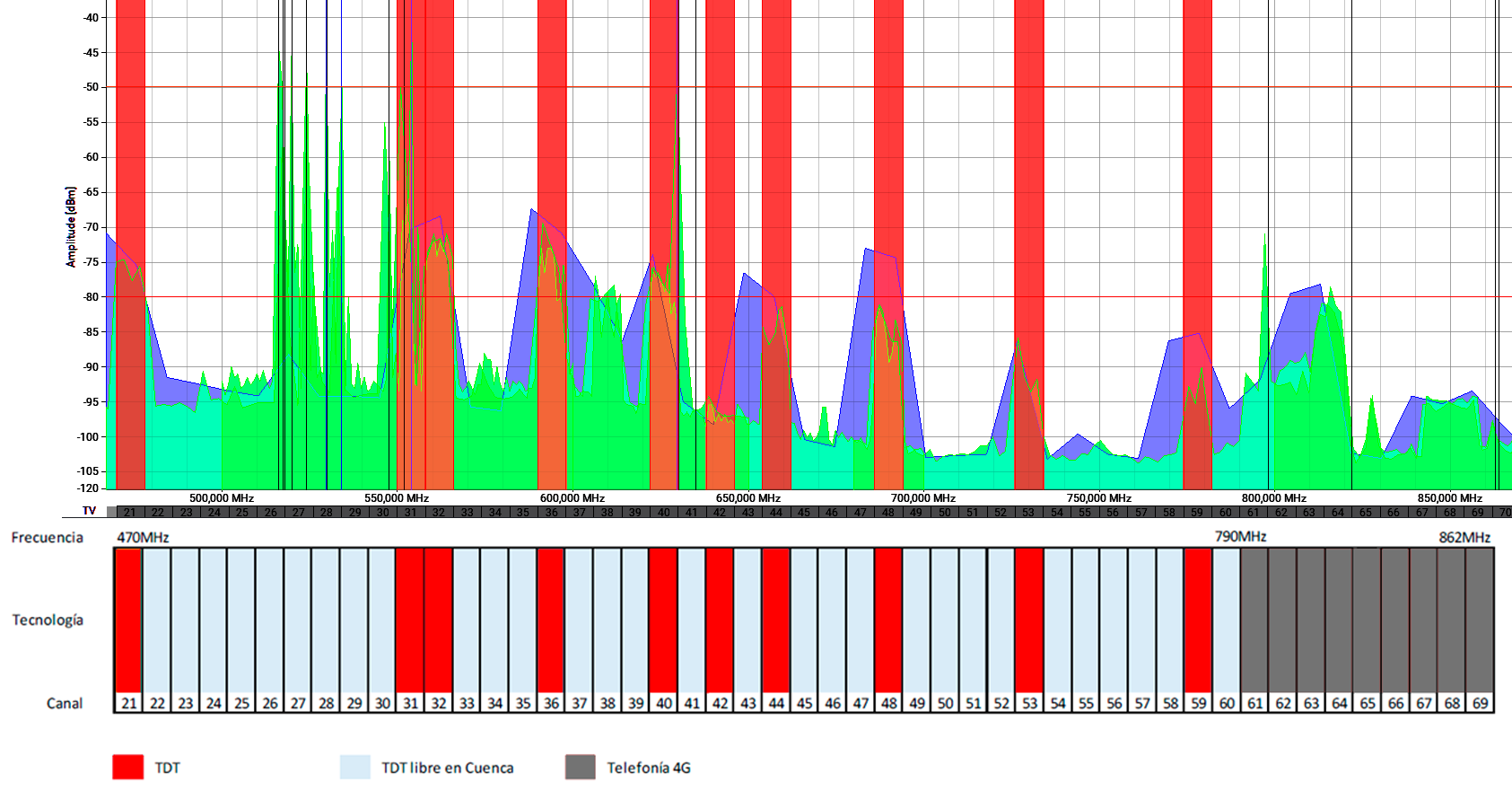Click channel 59 number in the Canal row
Image resolution: width=1512 pixels, height=800 pixels.
tap(1198, 703)
